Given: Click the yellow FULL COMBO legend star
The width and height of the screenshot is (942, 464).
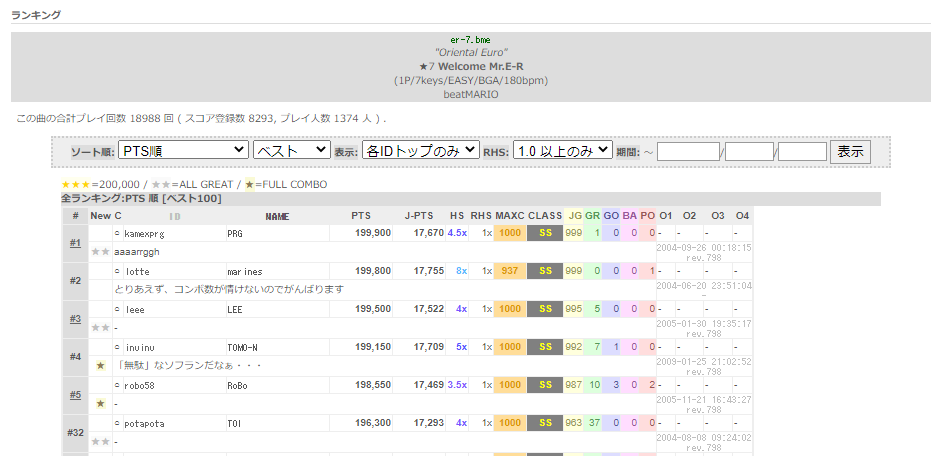Looking at the screenshot, I should (249, 185).
